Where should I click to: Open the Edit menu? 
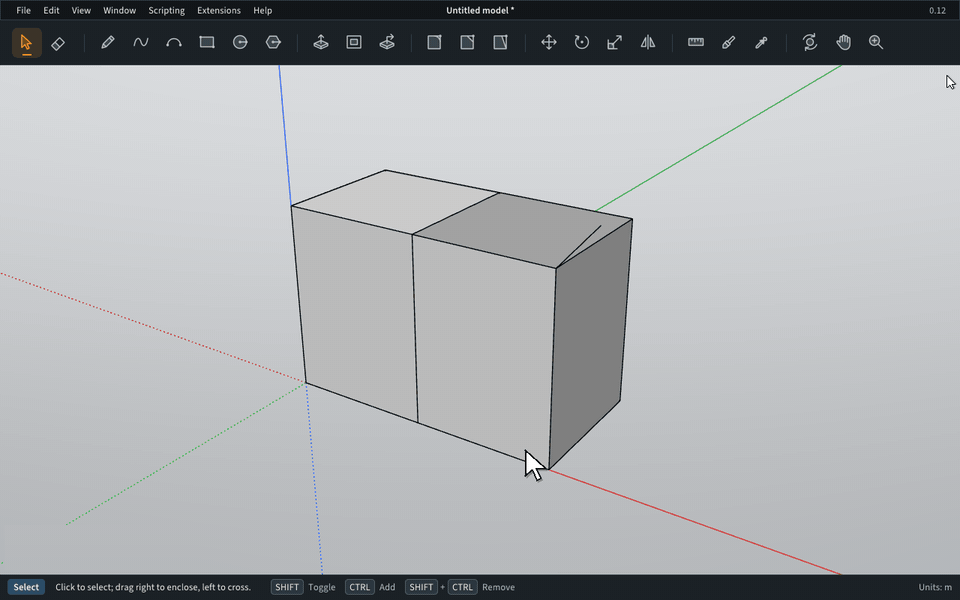tap(51, 10)
